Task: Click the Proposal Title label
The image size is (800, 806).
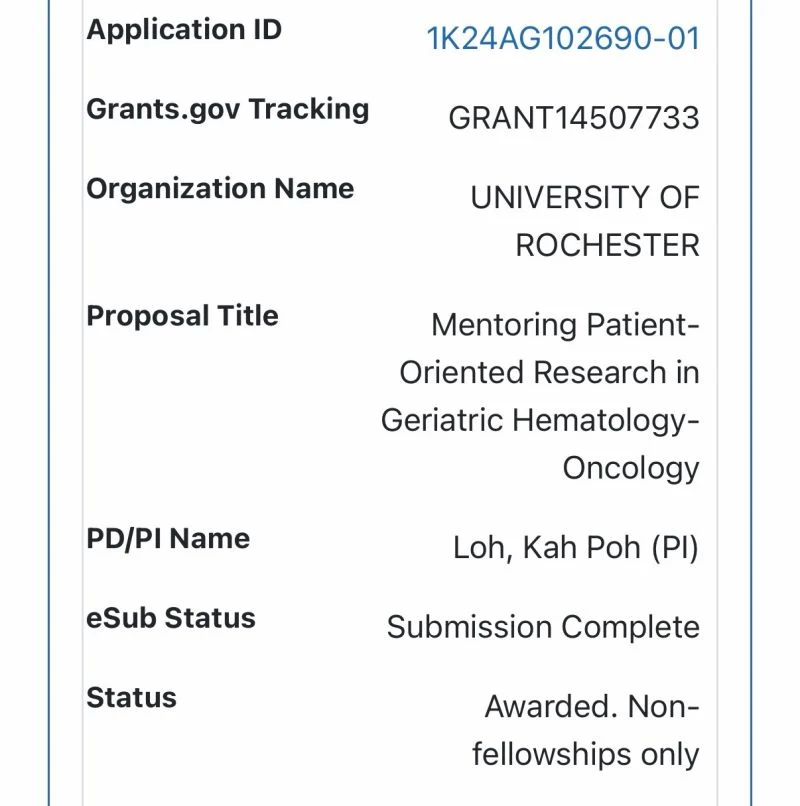Action: (183, 316)
